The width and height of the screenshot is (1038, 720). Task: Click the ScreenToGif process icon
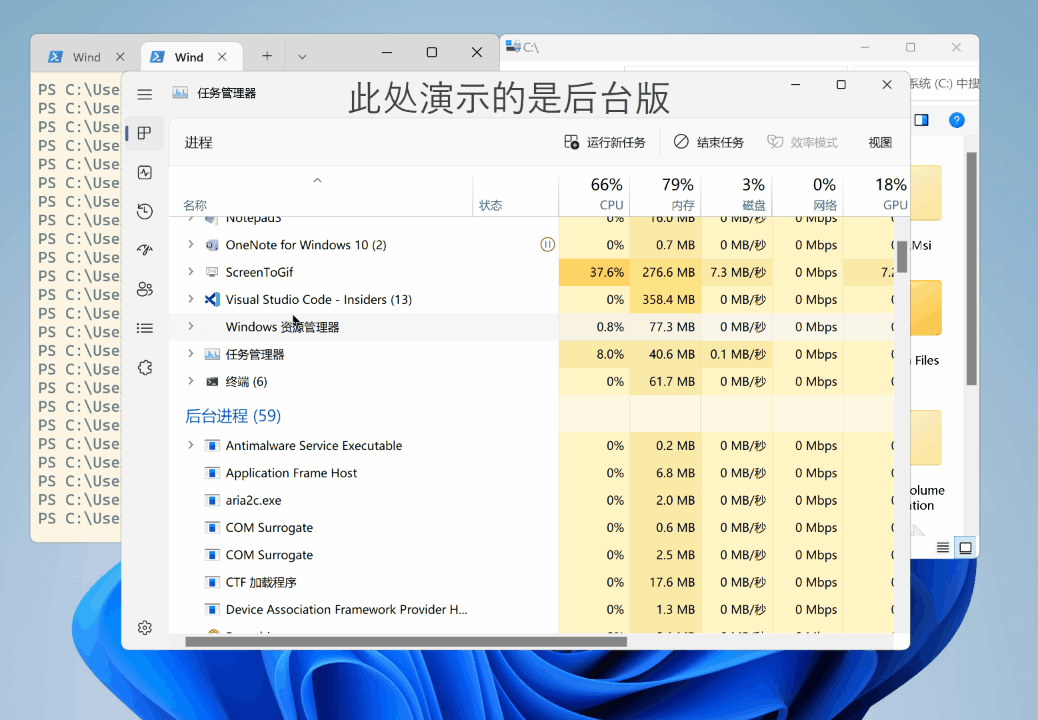pos(212,272)
